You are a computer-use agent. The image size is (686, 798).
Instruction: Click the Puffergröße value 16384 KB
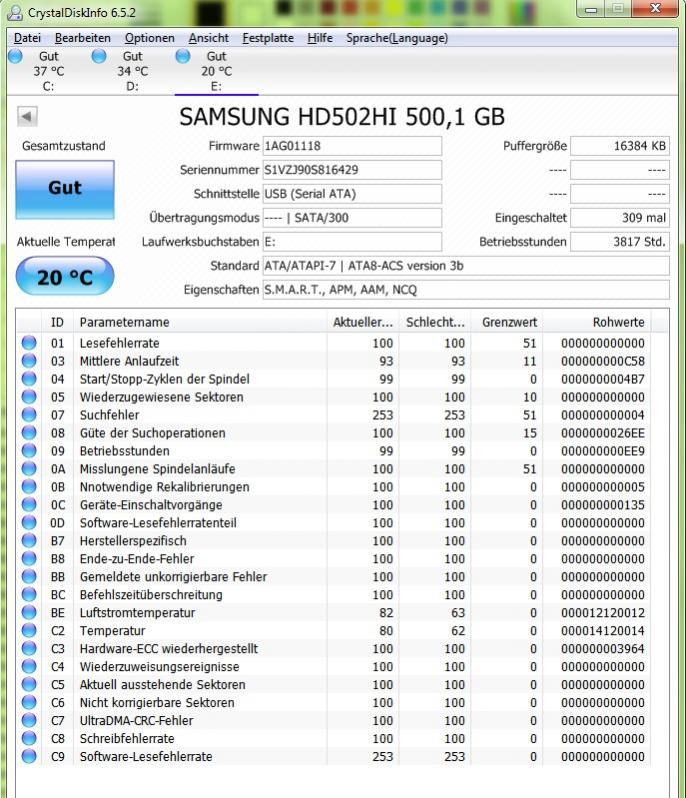[620, 146]
